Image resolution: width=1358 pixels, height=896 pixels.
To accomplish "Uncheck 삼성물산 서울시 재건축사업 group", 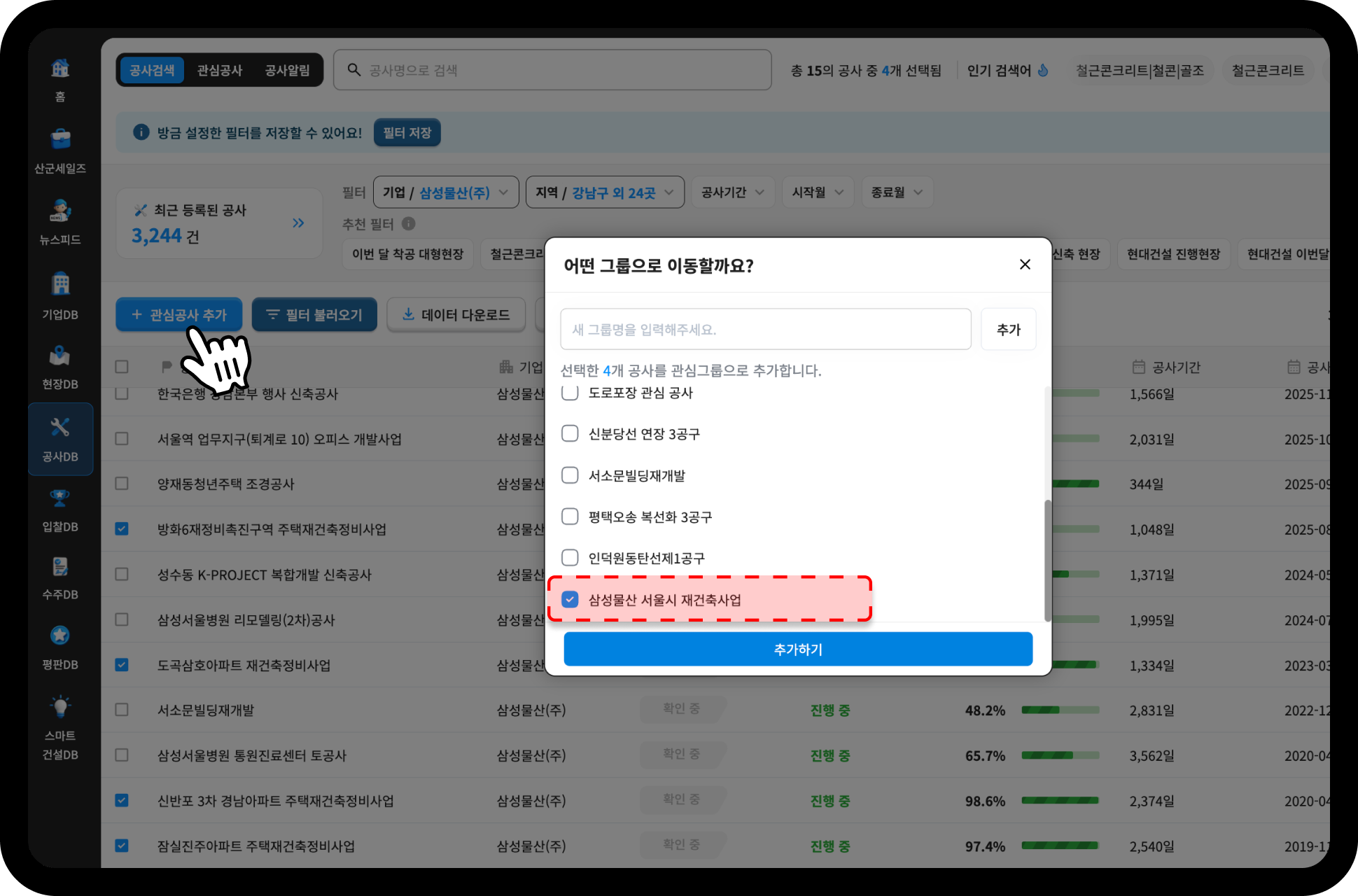I will click(x=570, y=599).
